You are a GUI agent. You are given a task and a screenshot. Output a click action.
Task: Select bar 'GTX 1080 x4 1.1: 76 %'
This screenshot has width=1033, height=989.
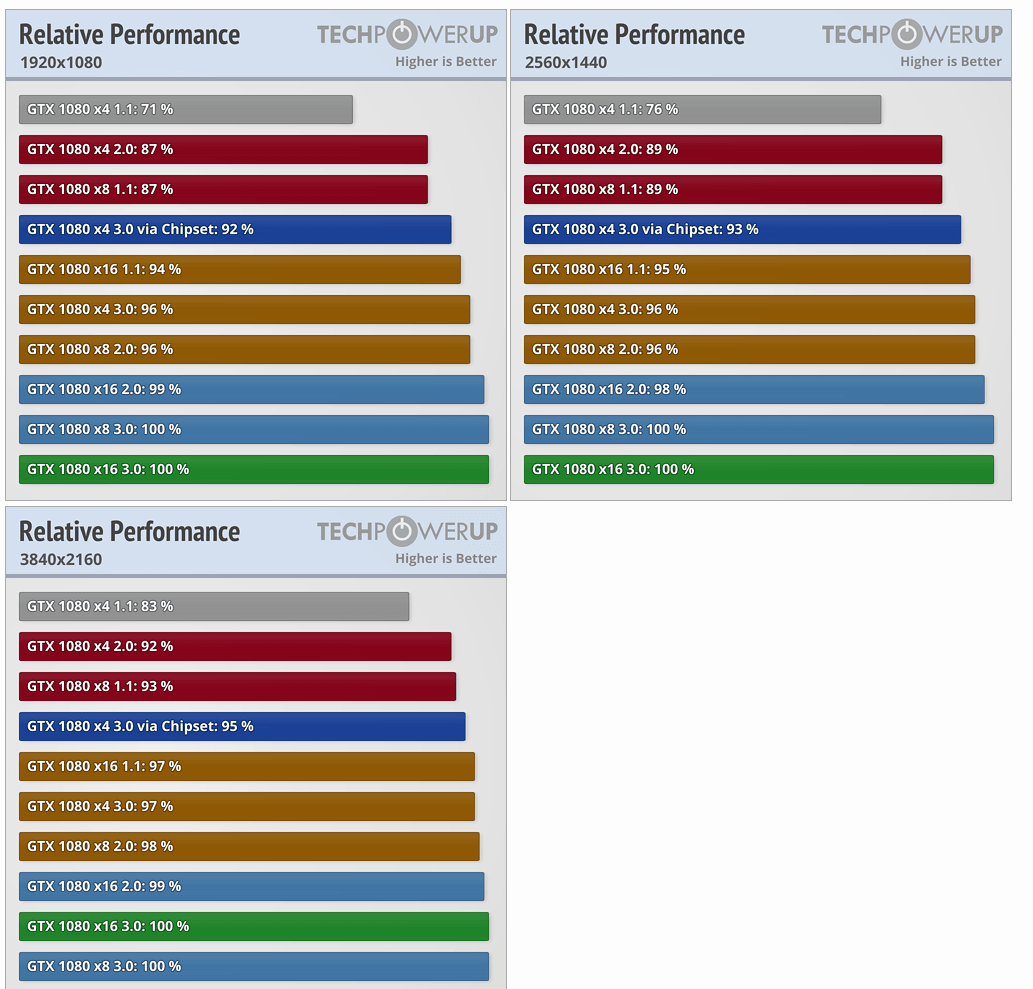click(x=702, y=109)
